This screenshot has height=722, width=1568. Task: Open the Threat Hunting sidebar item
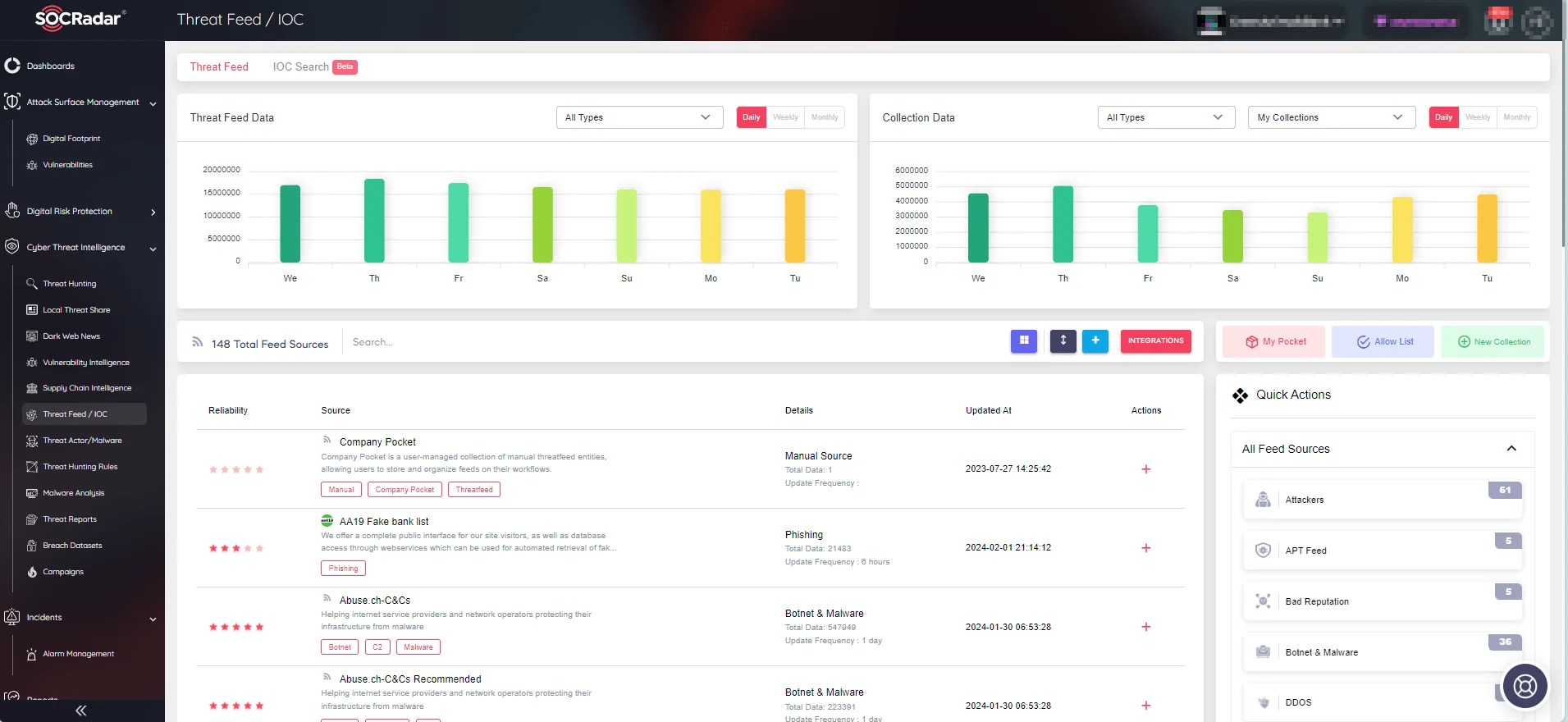coord(70,284)
